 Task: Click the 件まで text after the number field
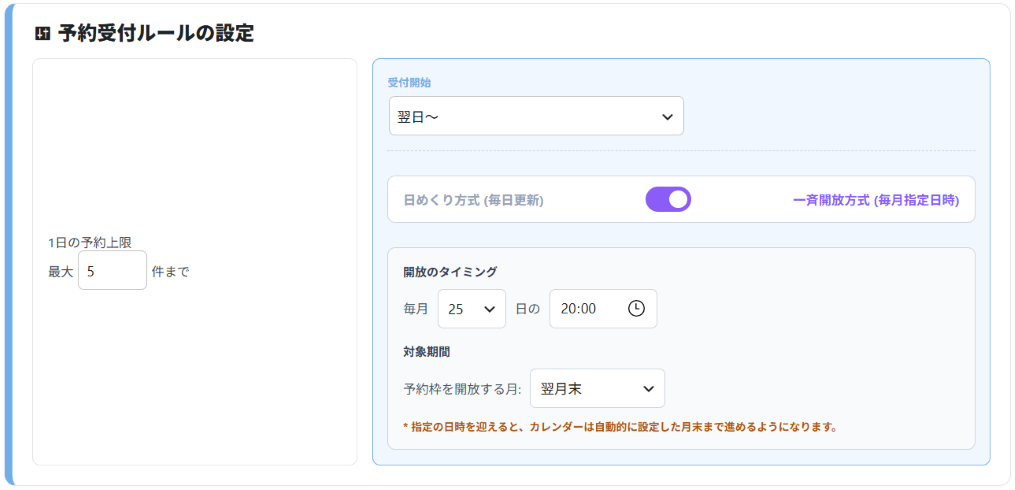pos(170,271)
